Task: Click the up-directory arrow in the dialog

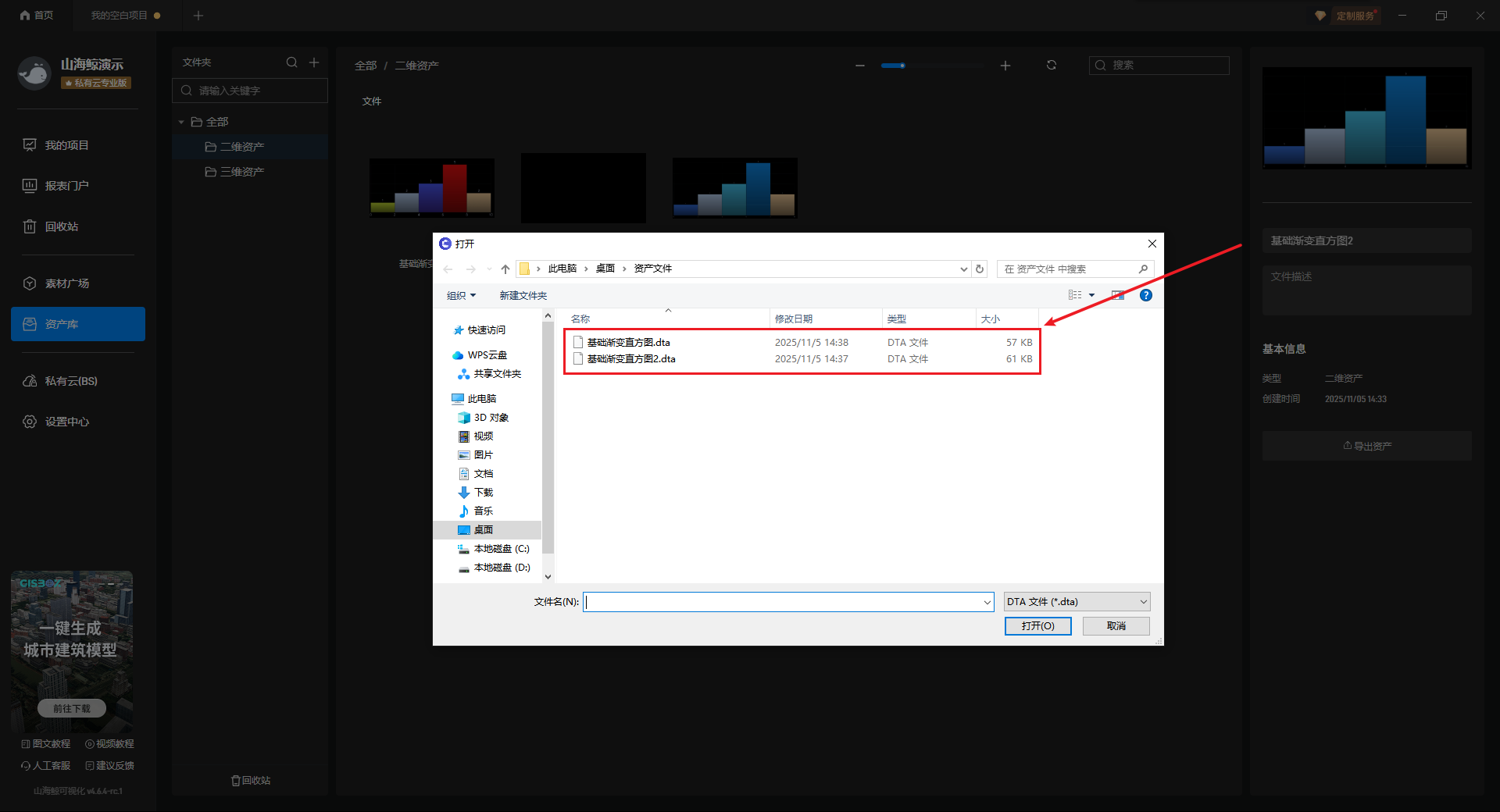Action: pos(505,269)
